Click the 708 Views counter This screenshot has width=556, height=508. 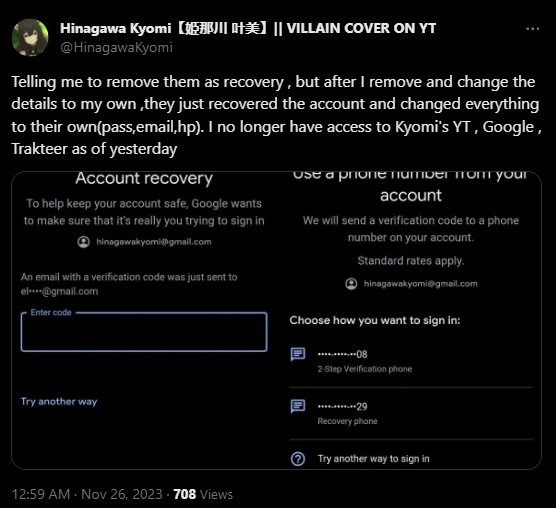[203, 494]
